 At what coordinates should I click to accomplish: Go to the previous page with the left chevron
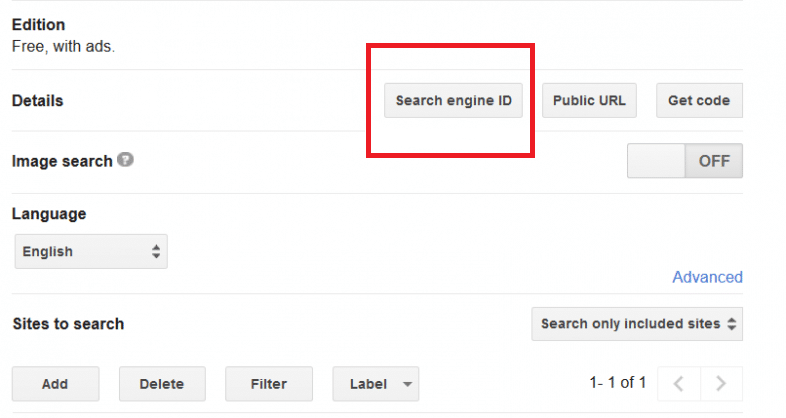[x=679, y=383]
